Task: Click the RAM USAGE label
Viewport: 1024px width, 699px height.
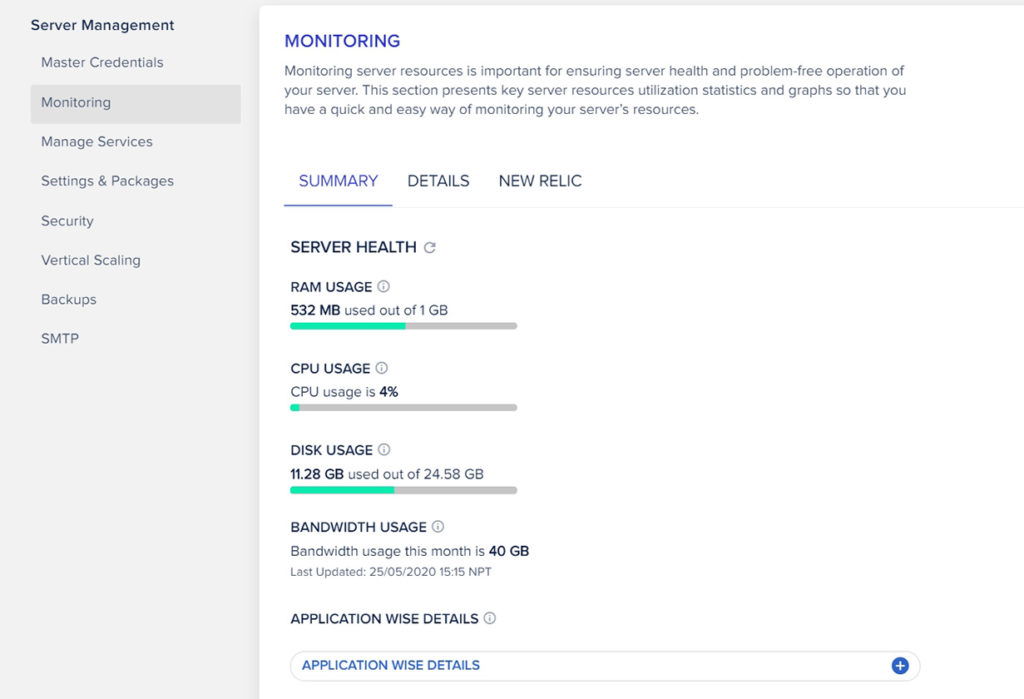Action: tap(331, 287)
